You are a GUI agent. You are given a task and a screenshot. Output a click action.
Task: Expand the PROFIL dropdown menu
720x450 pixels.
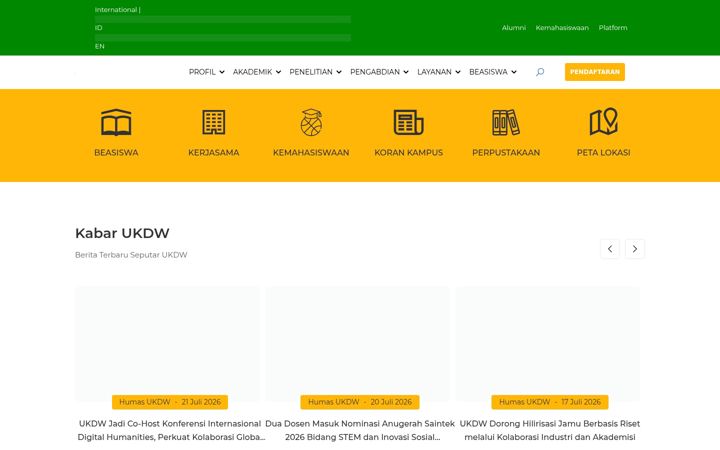tap(207, 72)
